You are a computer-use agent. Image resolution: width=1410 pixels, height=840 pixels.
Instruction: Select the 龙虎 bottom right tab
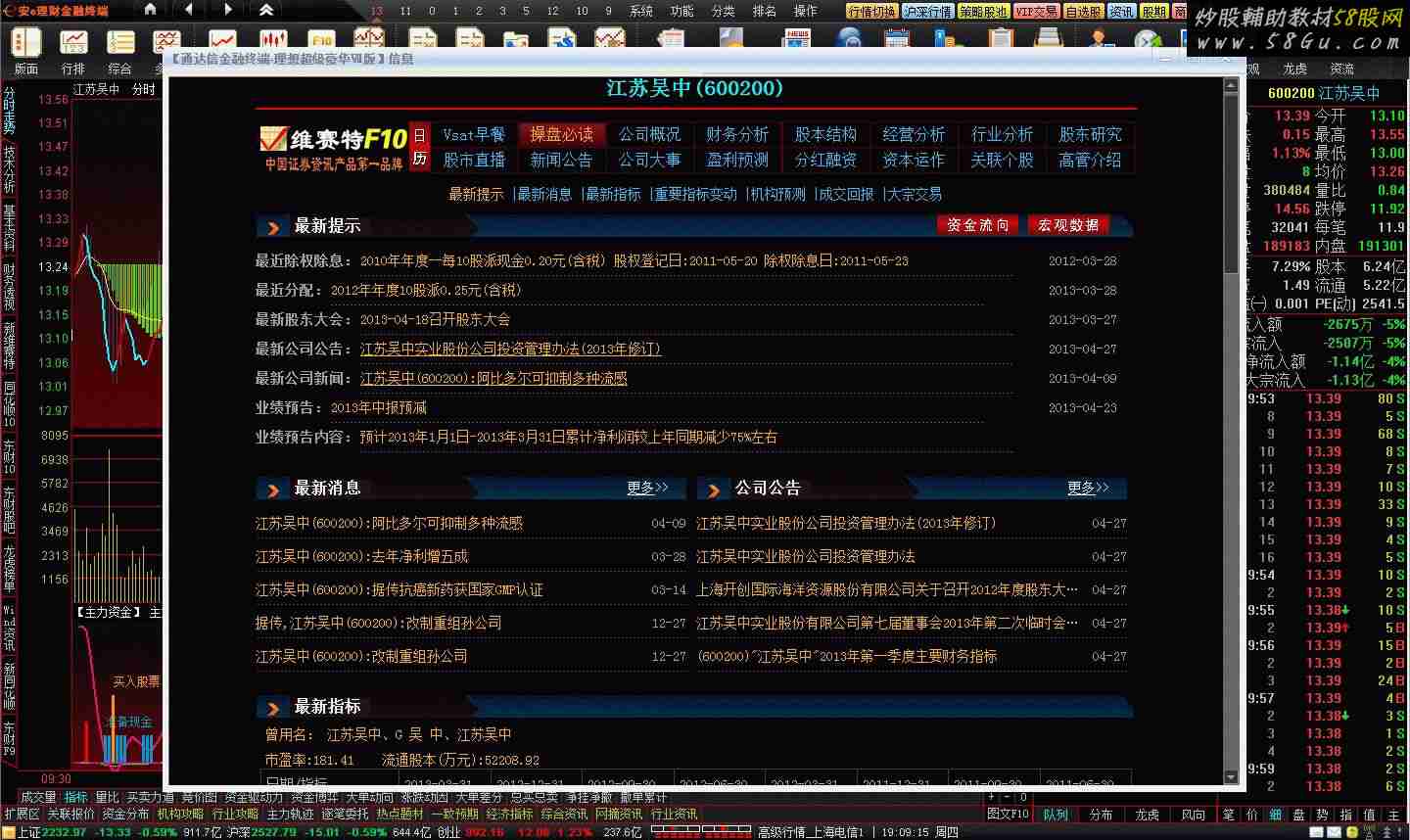[x=1147, y=815]
